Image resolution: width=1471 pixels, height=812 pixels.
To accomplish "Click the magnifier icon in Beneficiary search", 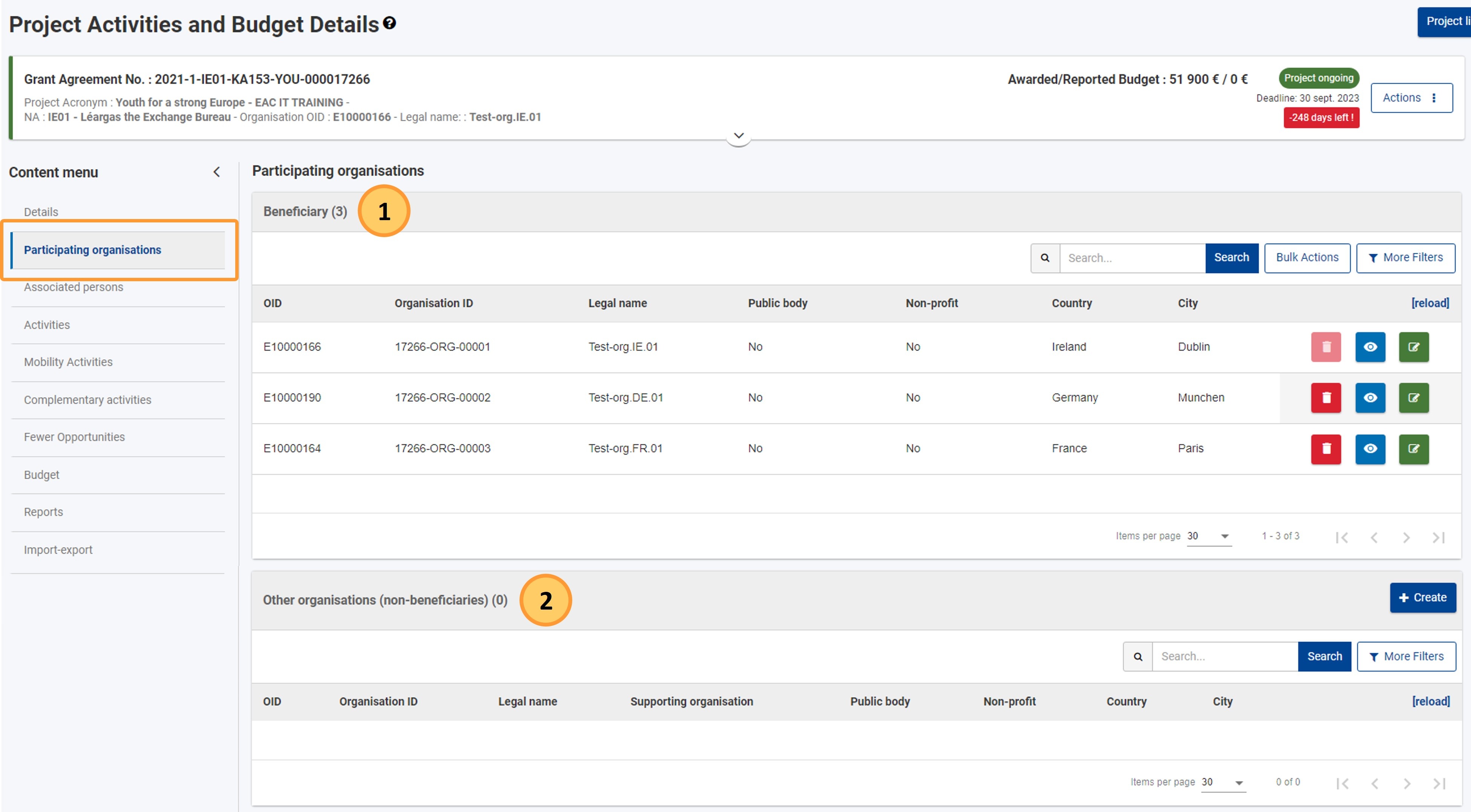I will 1045,257.
